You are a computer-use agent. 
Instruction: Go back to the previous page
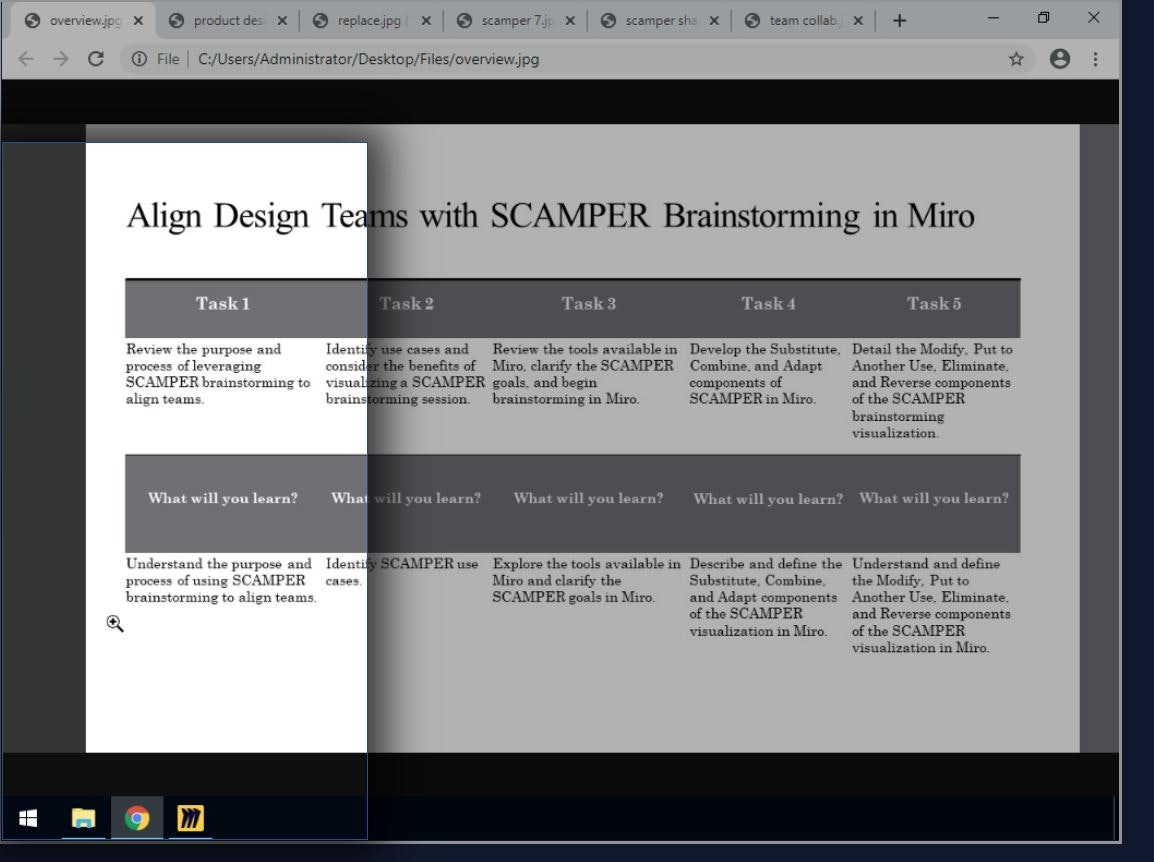click(x=26, y=59)
